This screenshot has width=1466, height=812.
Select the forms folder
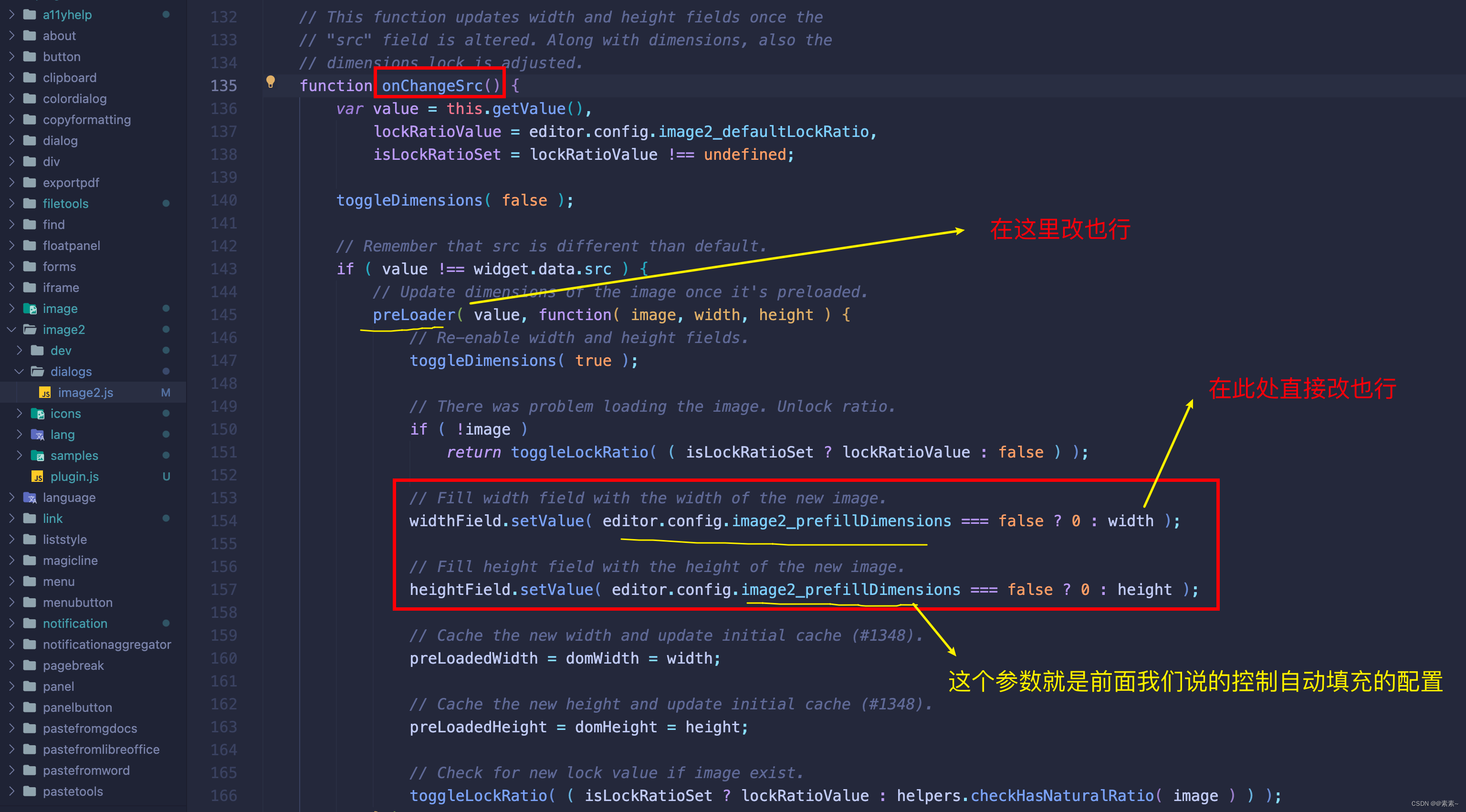(59, 266)
